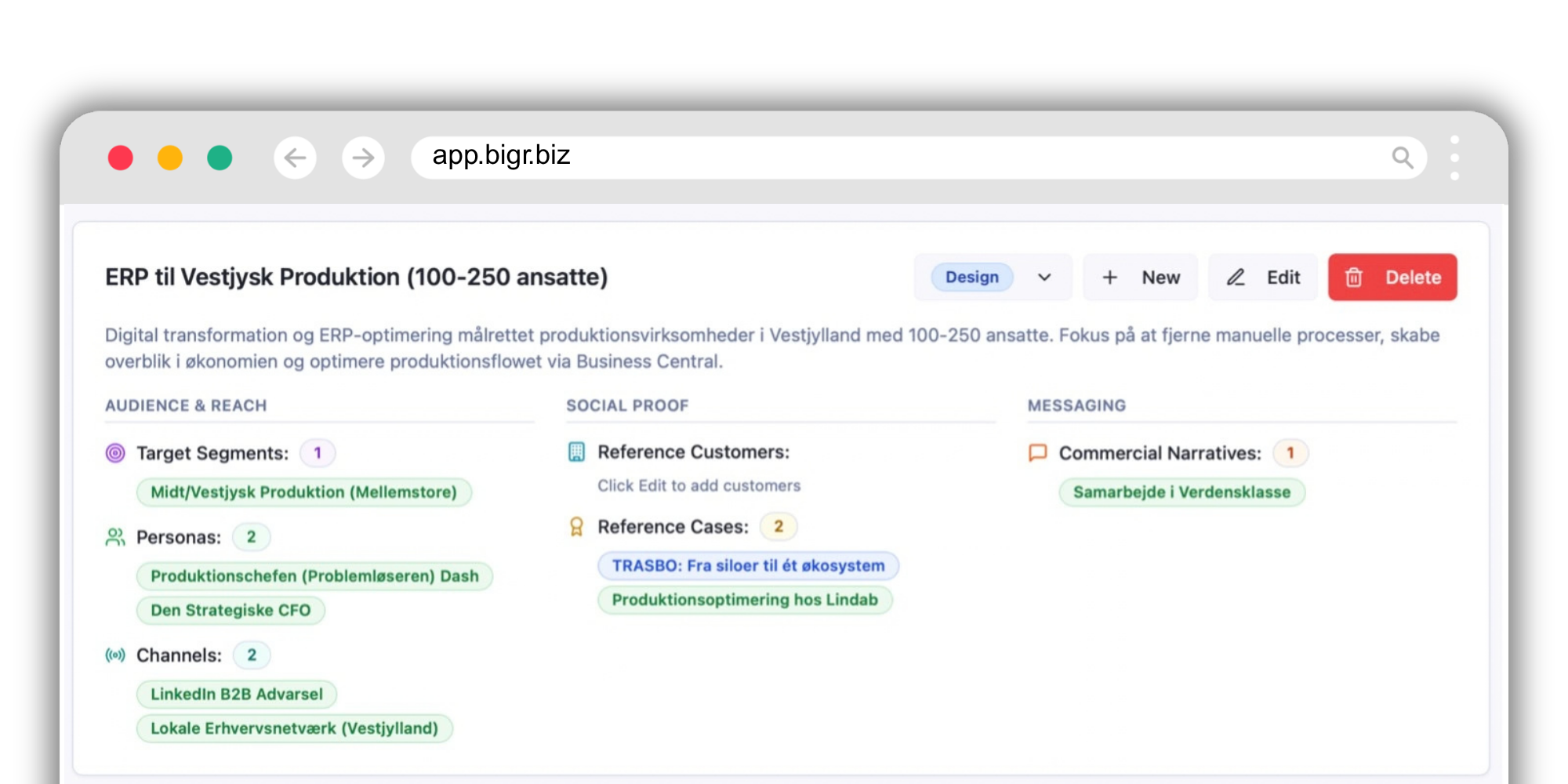Click the Reference Cases award icon
This screenshot has width=1568, height=784.
pos(576,527)
